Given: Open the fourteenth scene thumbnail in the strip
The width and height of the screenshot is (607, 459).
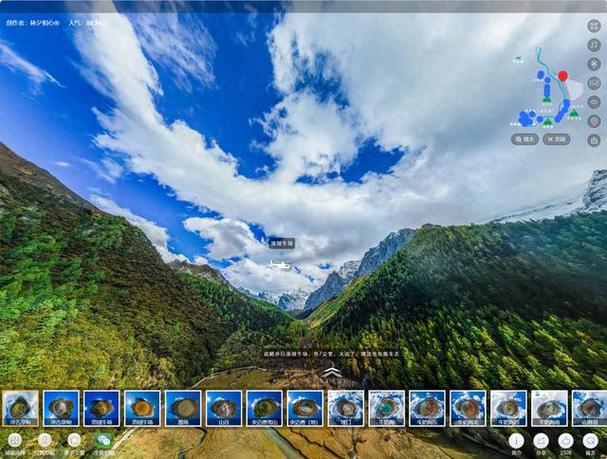Looking at the screenshot, I should pos(549,408).
